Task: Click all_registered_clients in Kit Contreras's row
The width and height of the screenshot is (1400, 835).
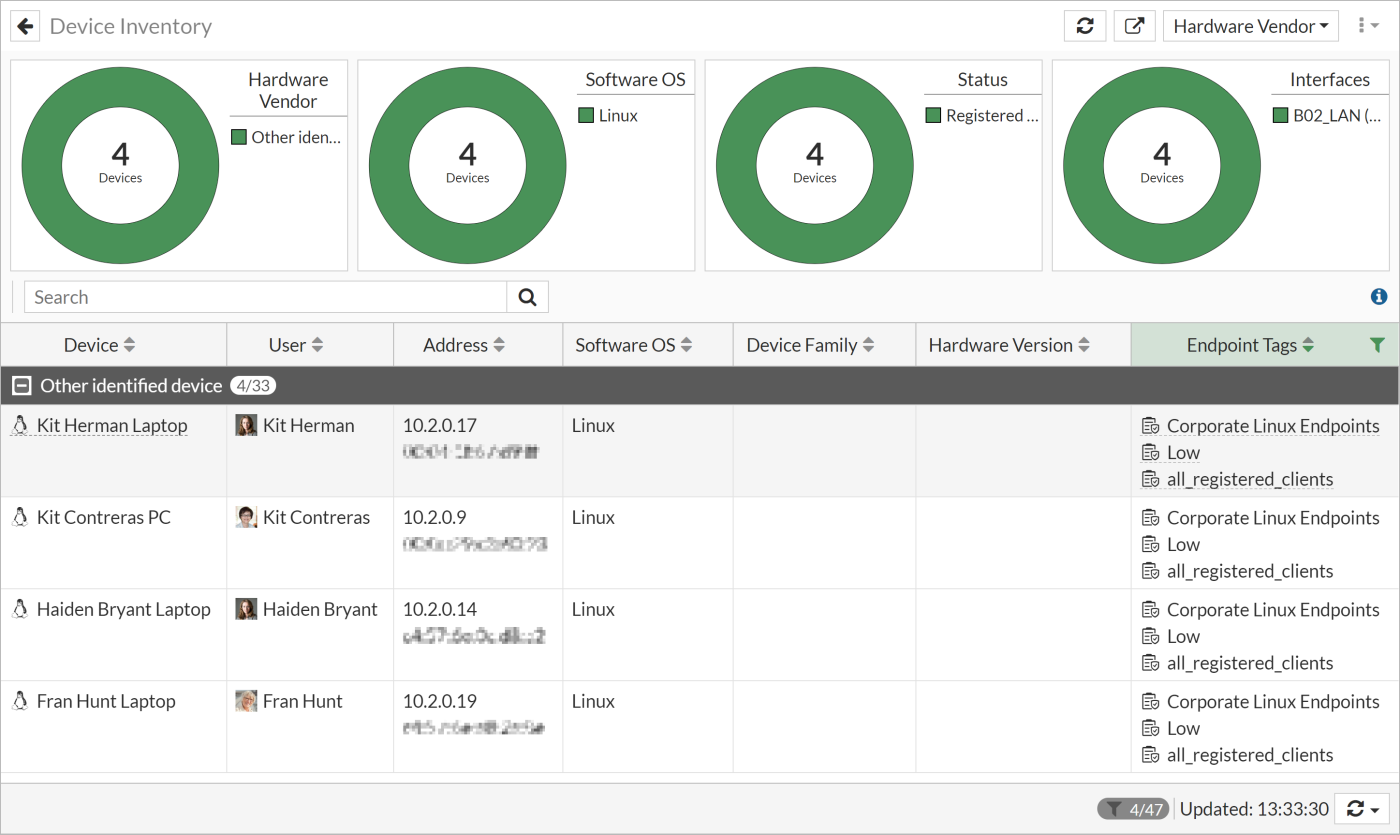Action: pos(1250,572)
